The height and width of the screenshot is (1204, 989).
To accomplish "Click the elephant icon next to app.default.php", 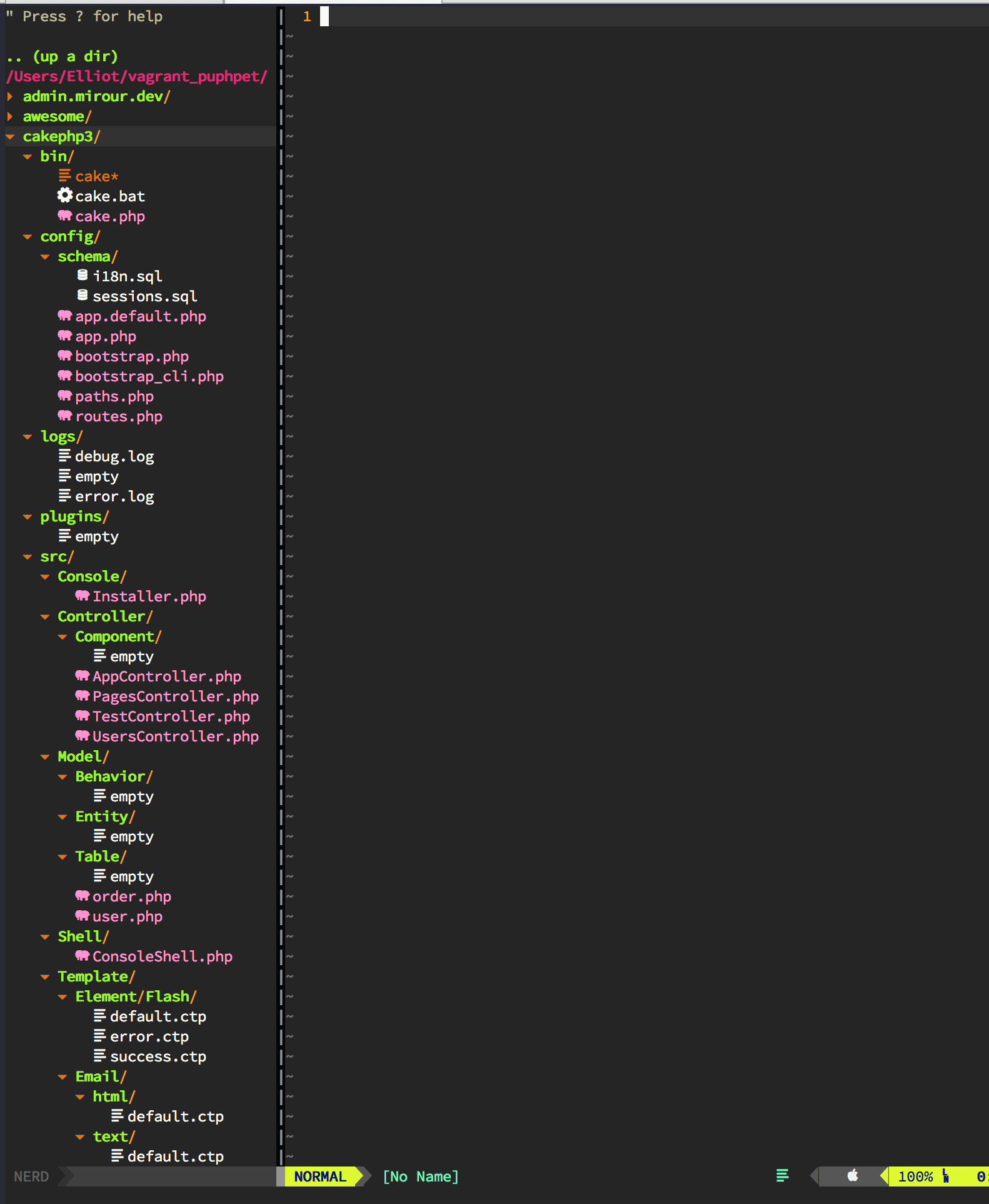I will [x=65, y=316].
